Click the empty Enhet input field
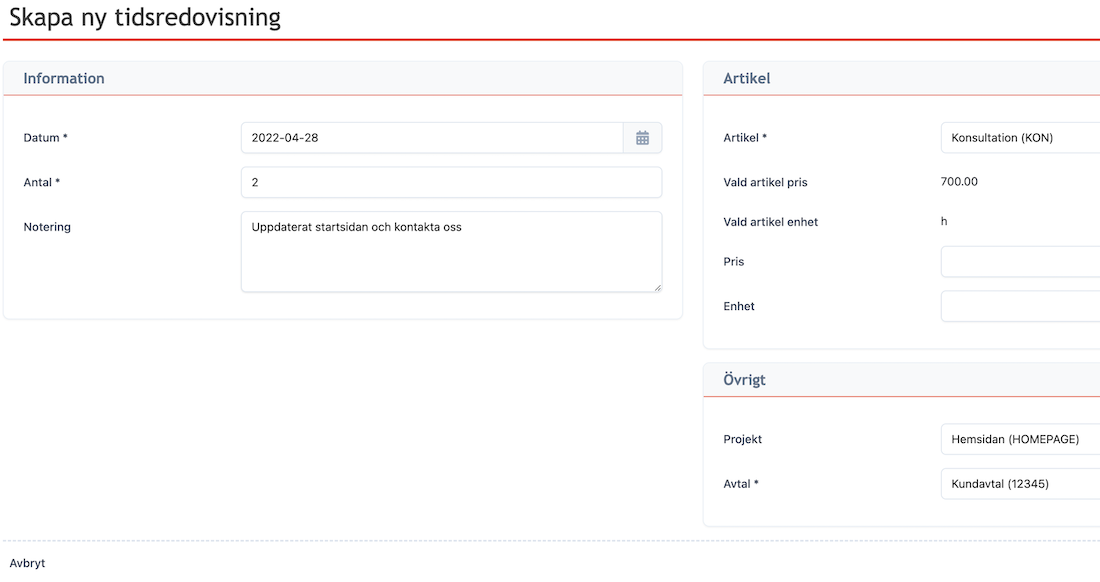 (x=1020, y=306)
